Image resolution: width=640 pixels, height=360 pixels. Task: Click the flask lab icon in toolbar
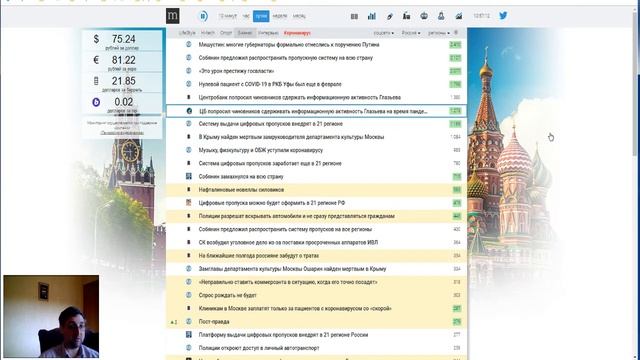441,16
